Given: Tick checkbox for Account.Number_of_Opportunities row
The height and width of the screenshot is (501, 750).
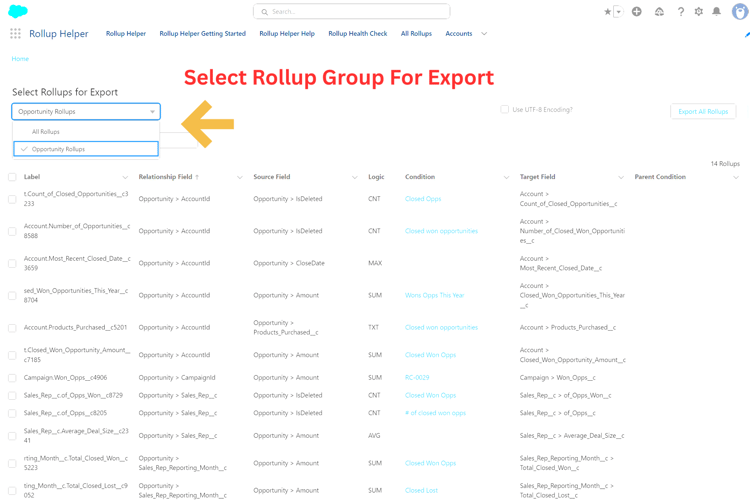Looking at the screenshot, I should pos(12,231).
